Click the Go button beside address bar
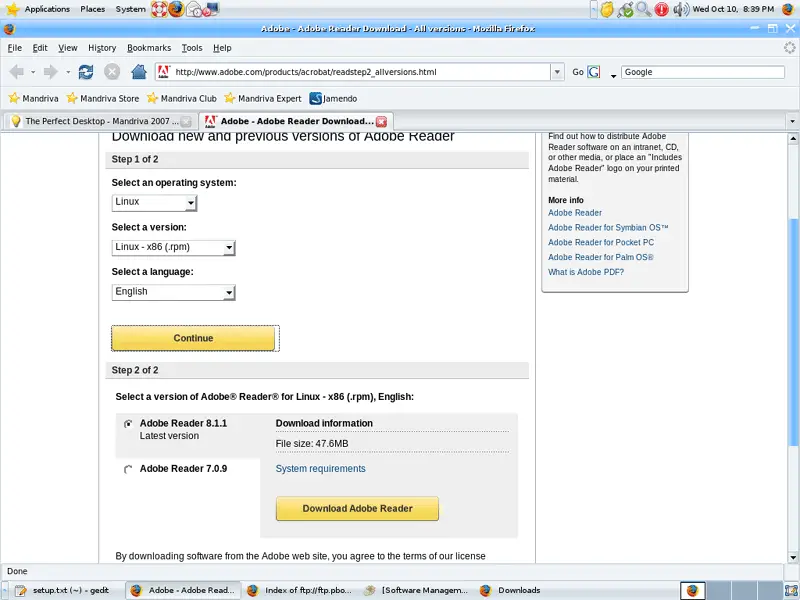 (578, 72)
